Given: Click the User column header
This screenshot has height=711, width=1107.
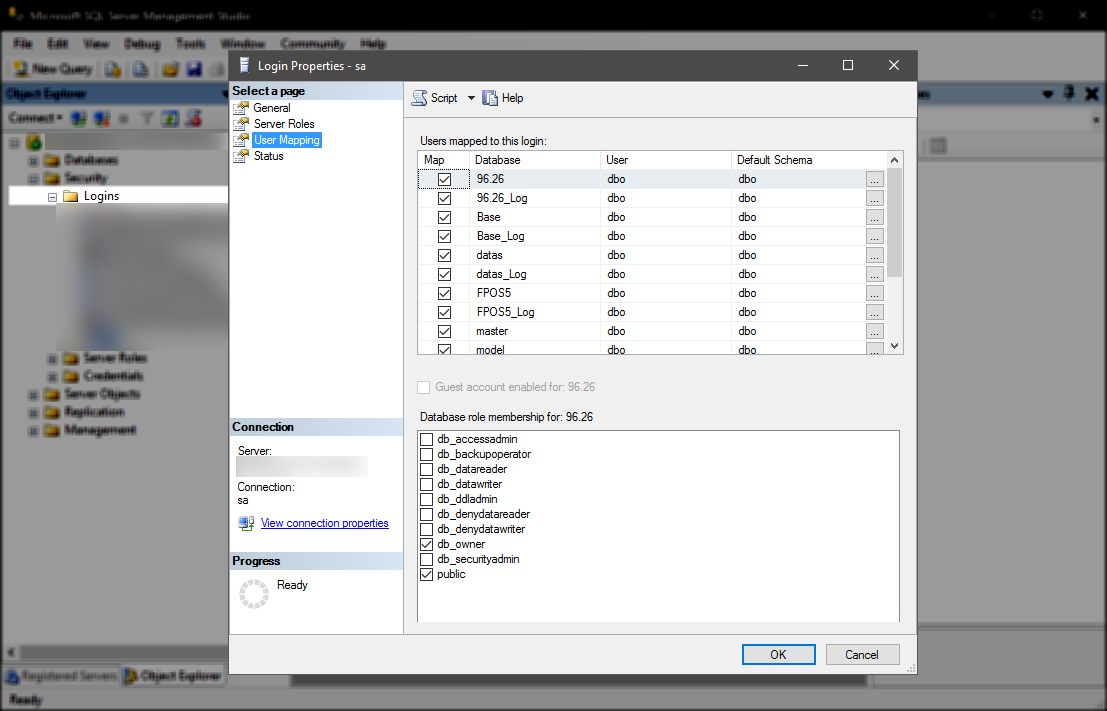Looking at the screenshot, I should coord(666,160).
